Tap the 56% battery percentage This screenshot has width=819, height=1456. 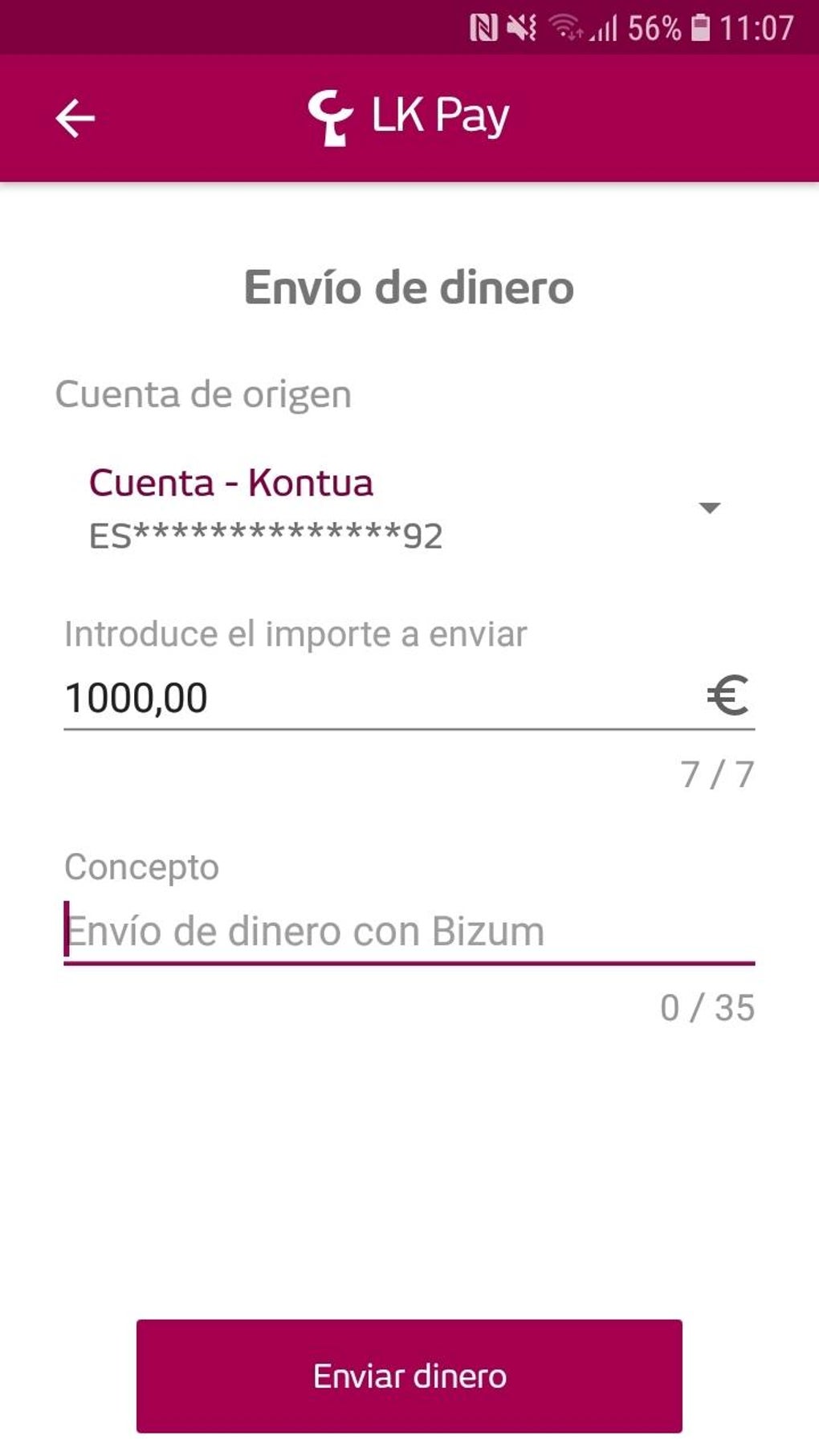click(654, 29)
